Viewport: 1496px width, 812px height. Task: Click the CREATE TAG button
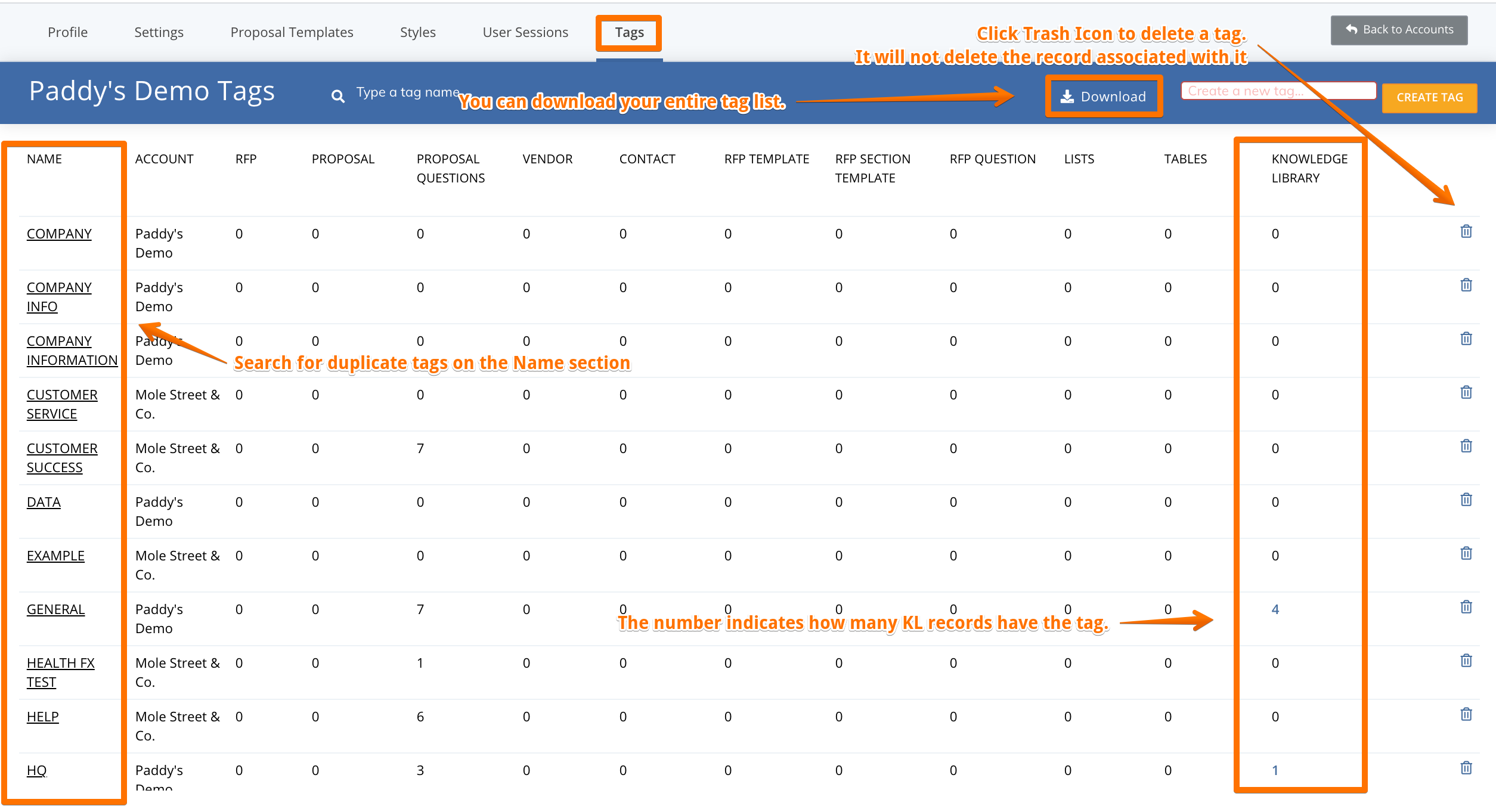tap(1429, 97)
